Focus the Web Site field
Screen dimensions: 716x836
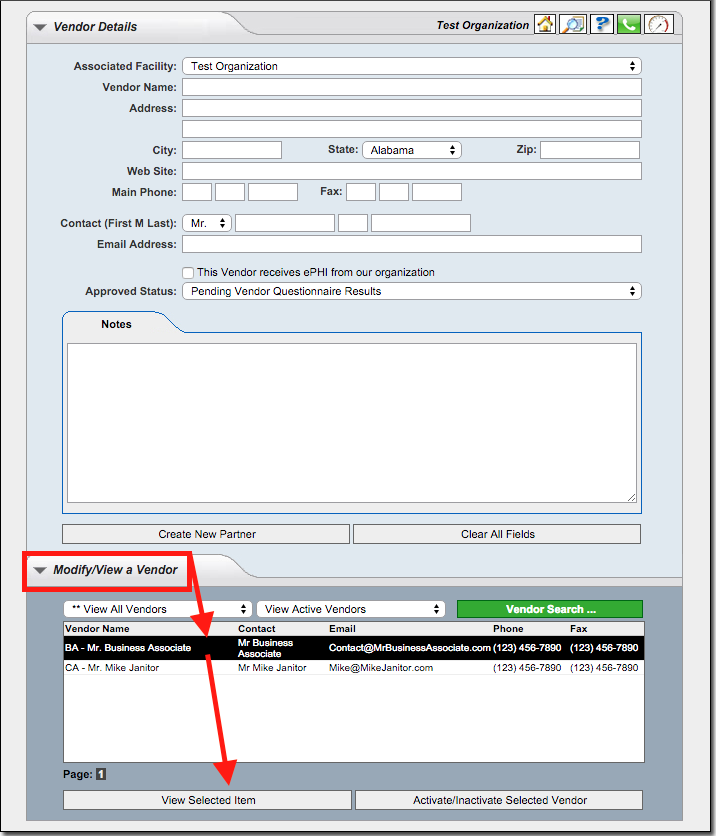[412, 171]
